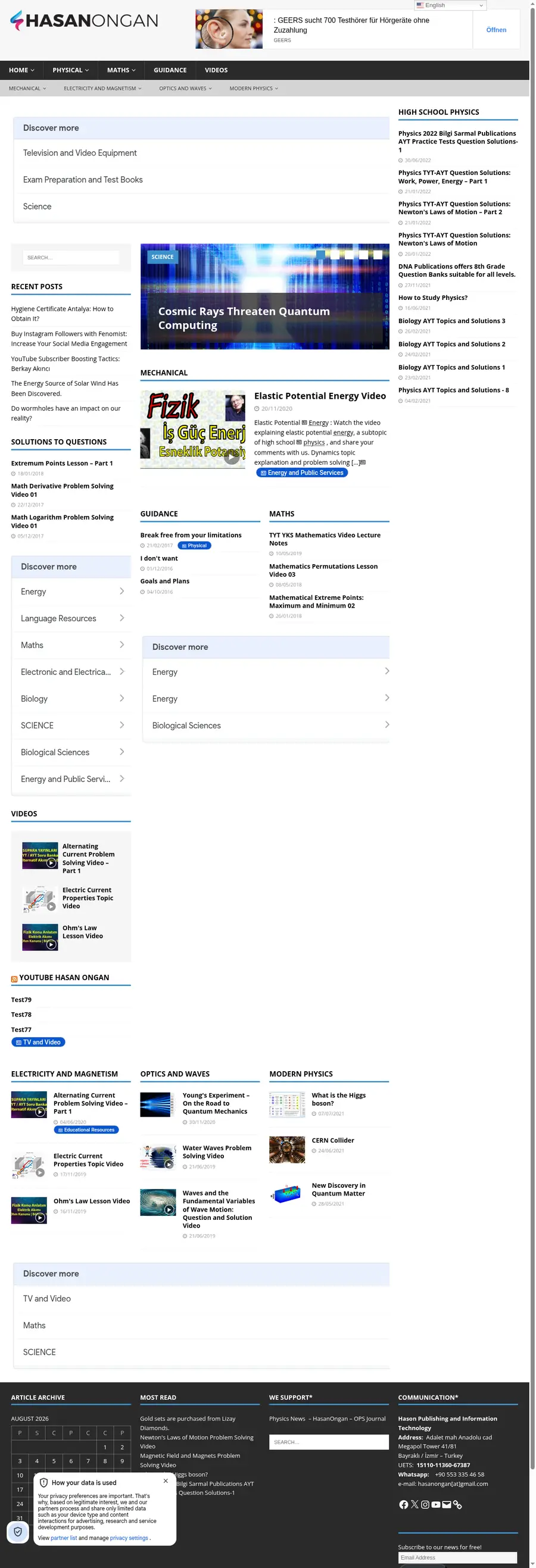
Task: Open Ohm's Law Lesson Video thumbnail in Videos widget
Action: 40,937
